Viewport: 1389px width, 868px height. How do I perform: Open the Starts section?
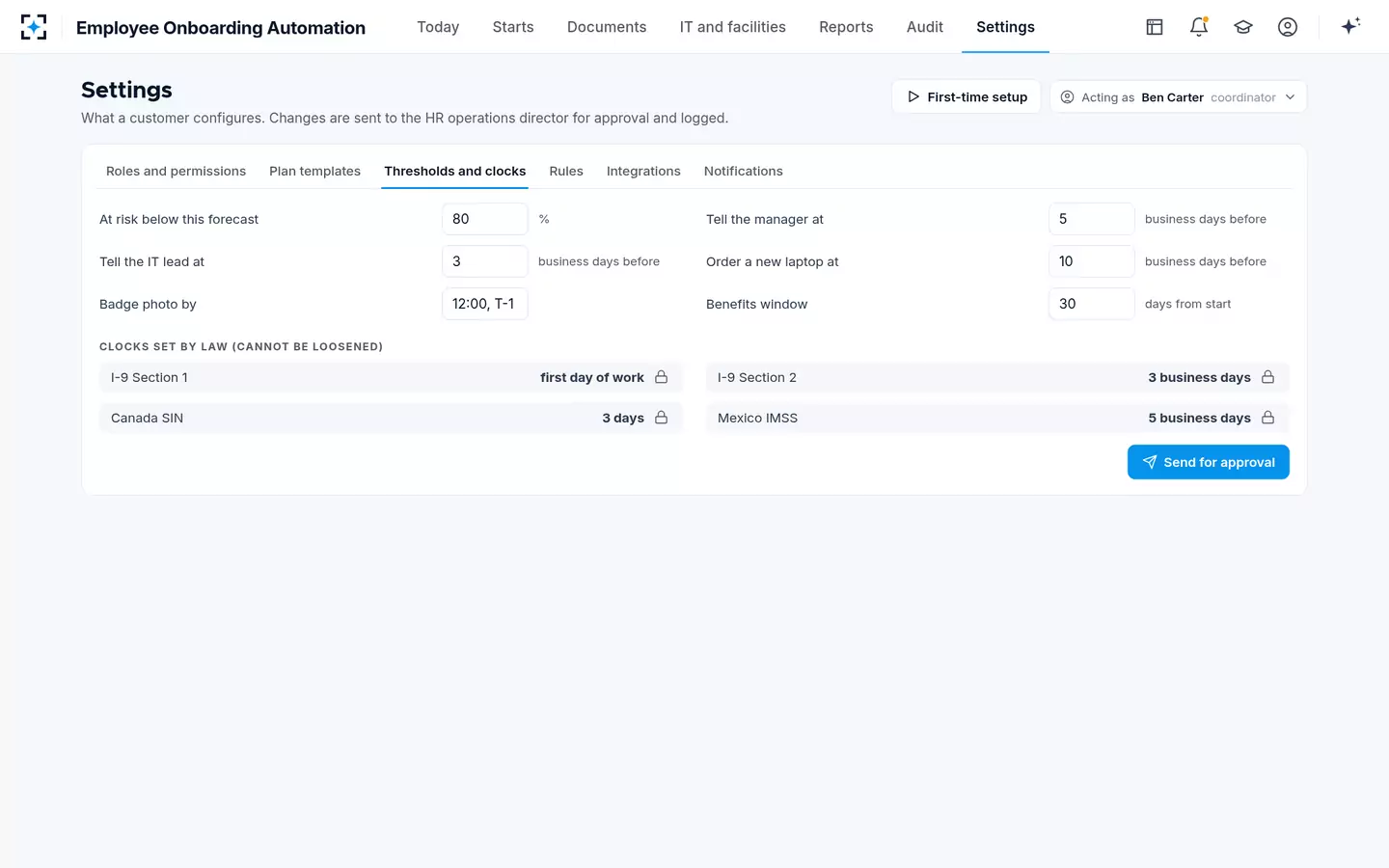[x=513, y=27]
